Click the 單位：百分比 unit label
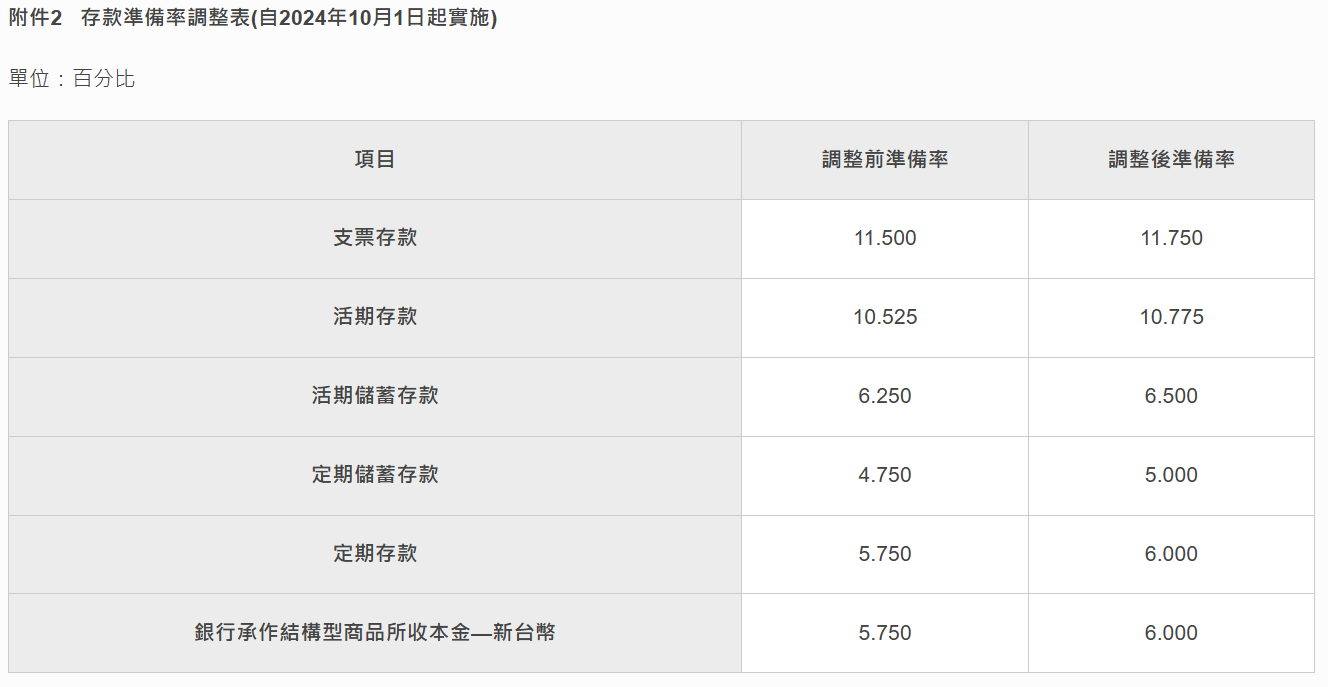This screenshot has height=687, width=1328. pos(72,79)
